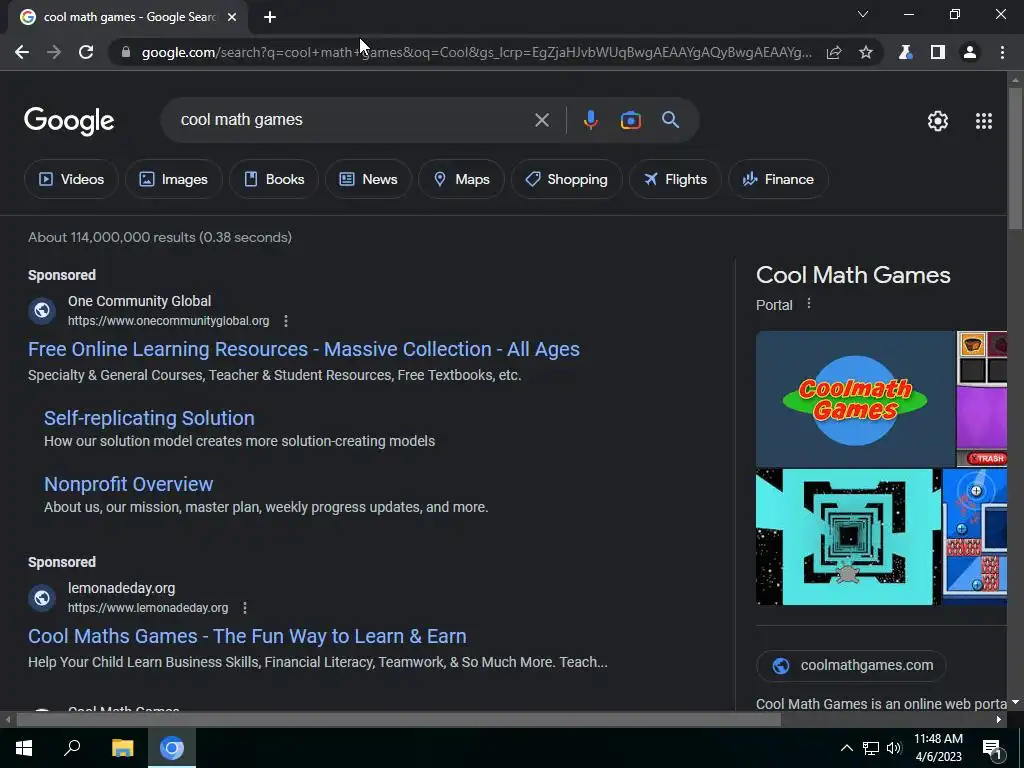The height and width of the screenshot is (768, 1024).
Task: Click the horizontal scrollbar thumb
Action: point(398,720)
